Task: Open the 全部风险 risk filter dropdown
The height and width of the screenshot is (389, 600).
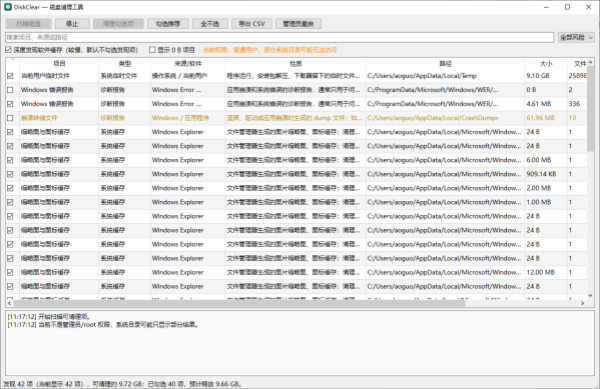Action: pos(576,37)
